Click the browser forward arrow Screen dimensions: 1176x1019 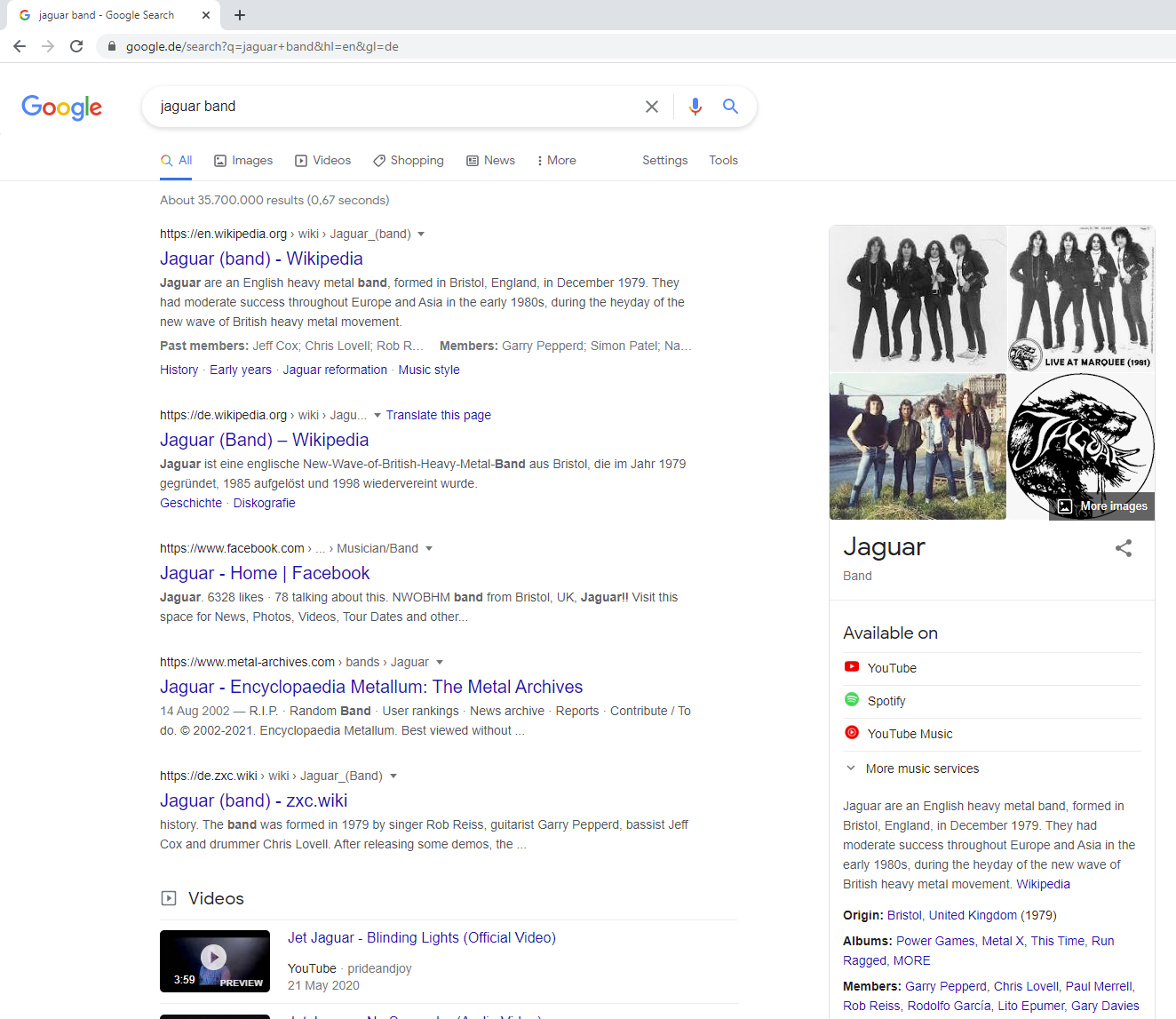pos(48,46)
